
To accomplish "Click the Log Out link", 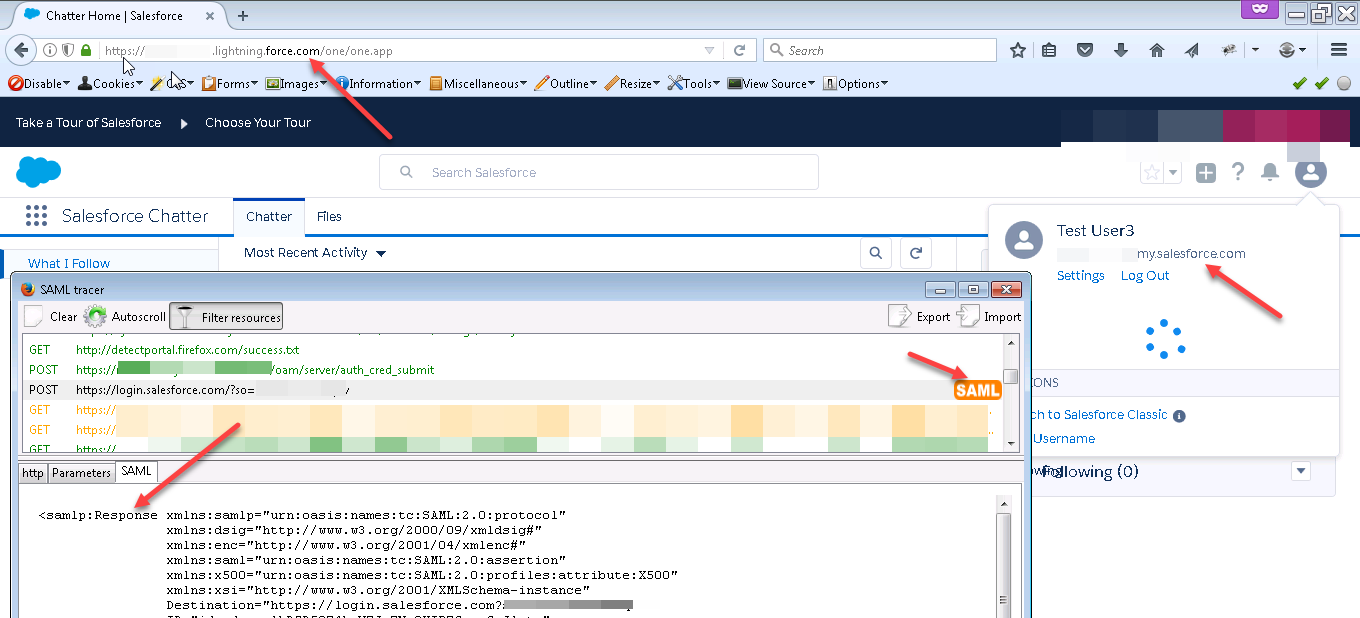I will pos(1145,275).
